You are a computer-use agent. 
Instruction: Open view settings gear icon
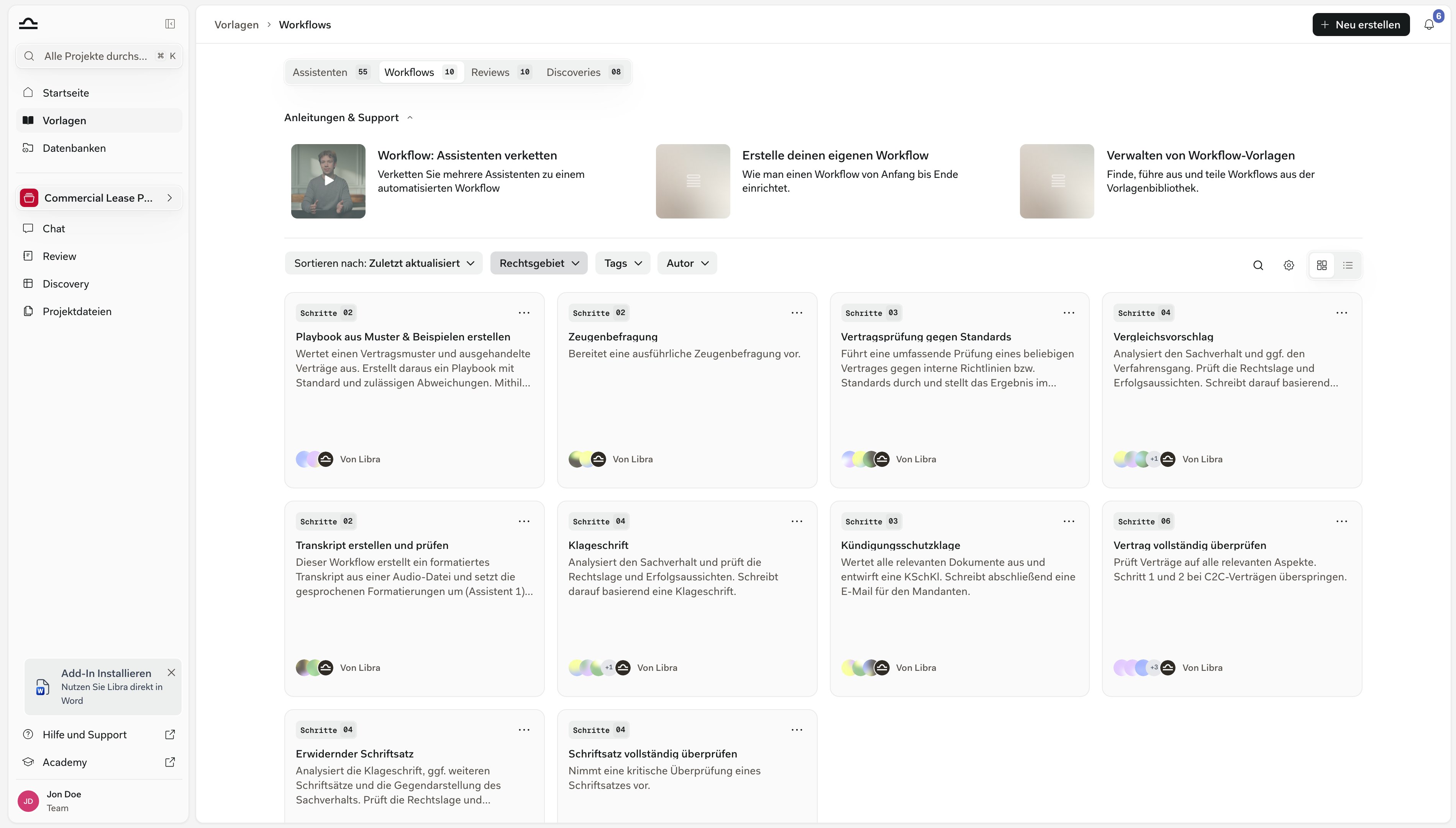[x=1289, y=265]
